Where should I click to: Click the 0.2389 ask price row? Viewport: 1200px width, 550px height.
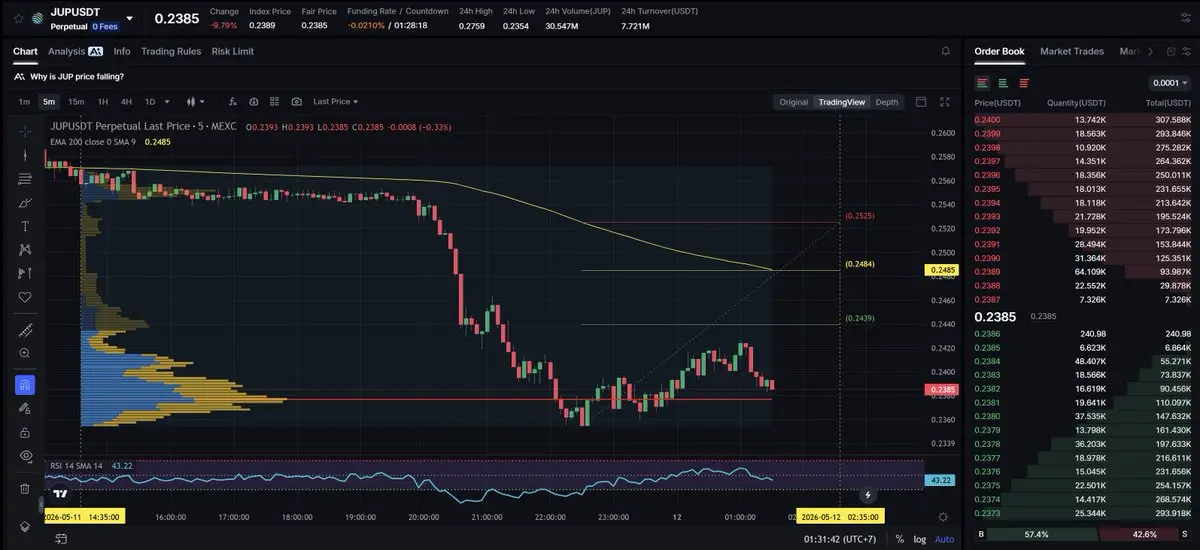pos(1082,272)
